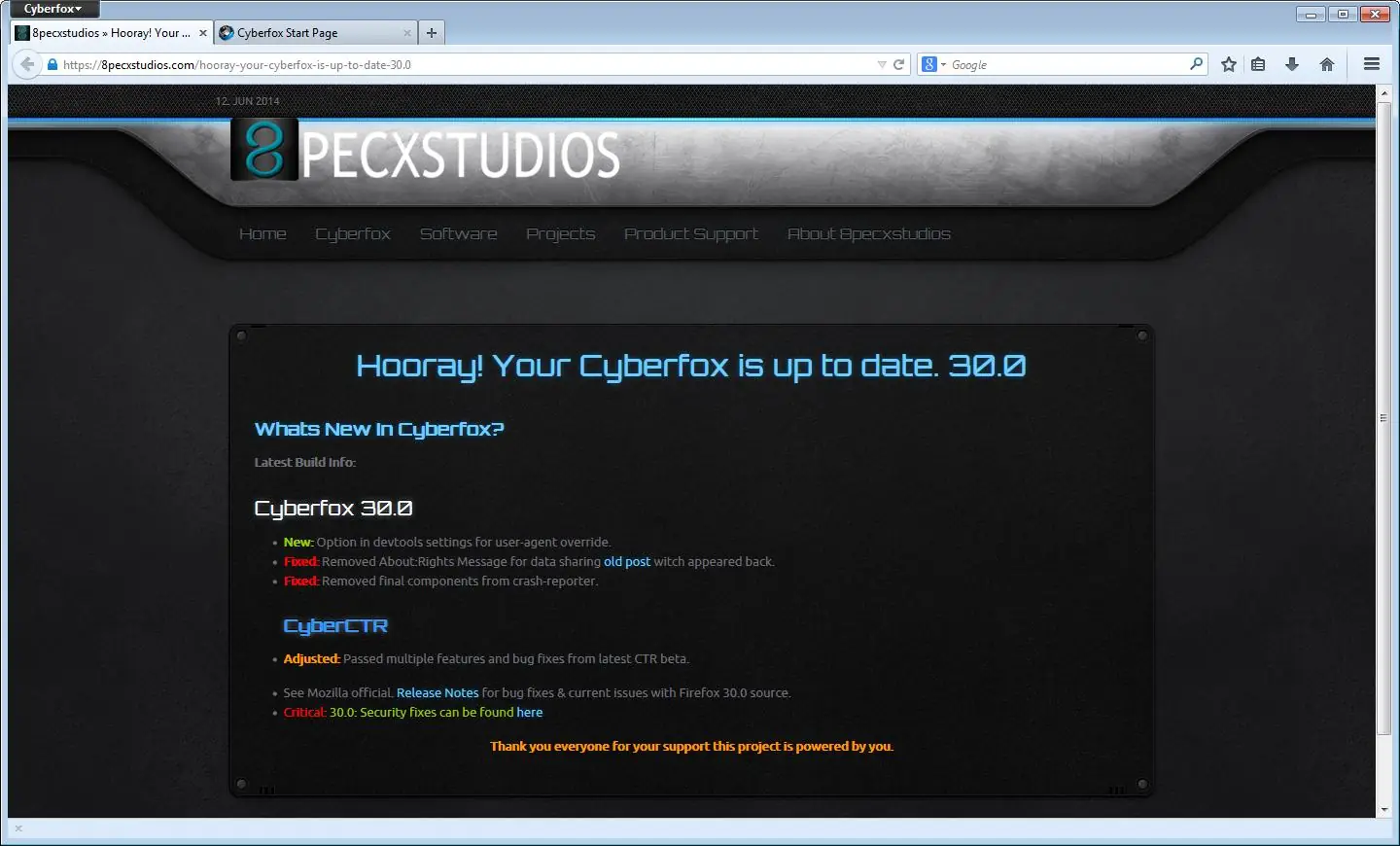Image resolution: width=1400 pixels, height=846 pixels.
Task: Open the Home navigation item
Action: pyautogui.click(x=262, y=234)
